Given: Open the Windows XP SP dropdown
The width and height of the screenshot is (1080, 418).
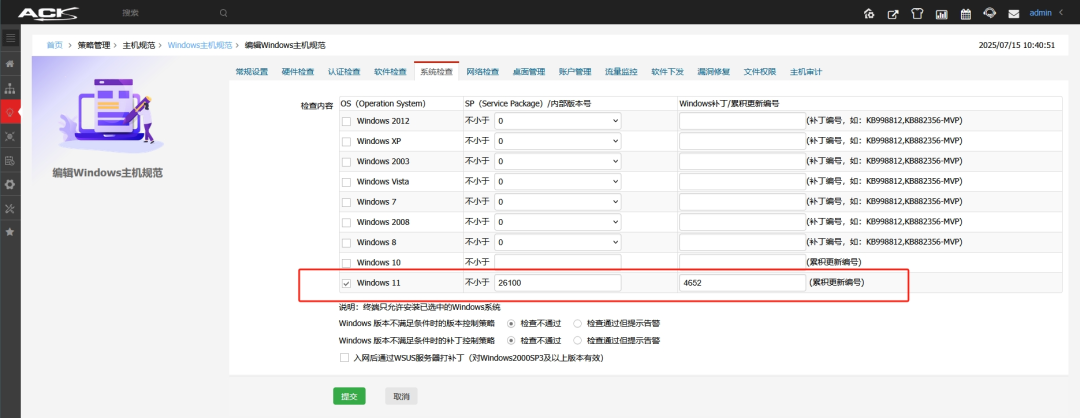Looking at the screenshot, I should (x=558, y=141).
